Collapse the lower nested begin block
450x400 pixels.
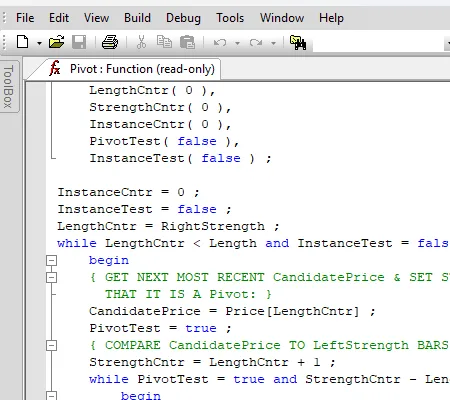pos(51,396)
